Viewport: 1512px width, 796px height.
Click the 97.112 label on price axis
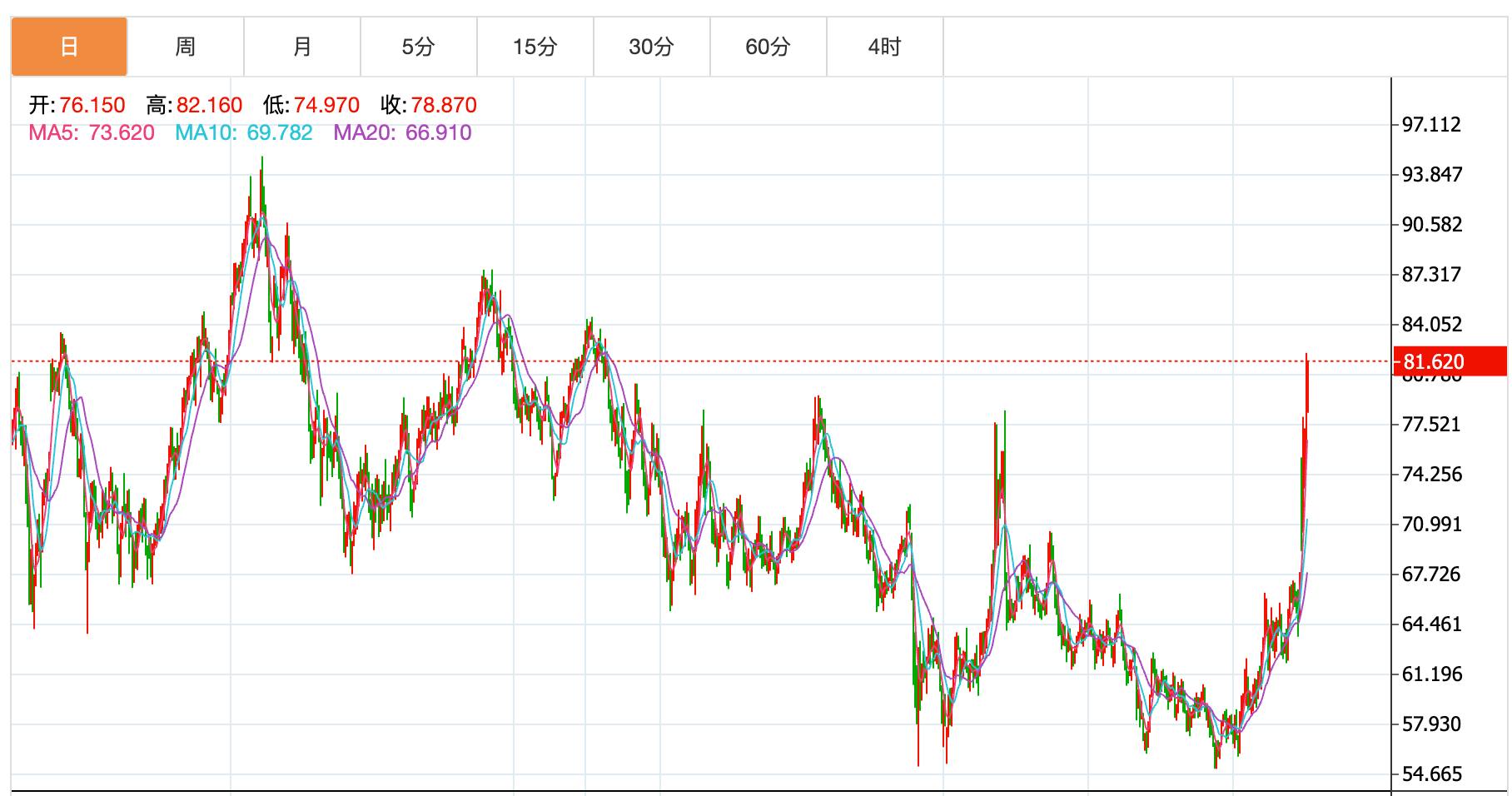[x=1431, y=125]
